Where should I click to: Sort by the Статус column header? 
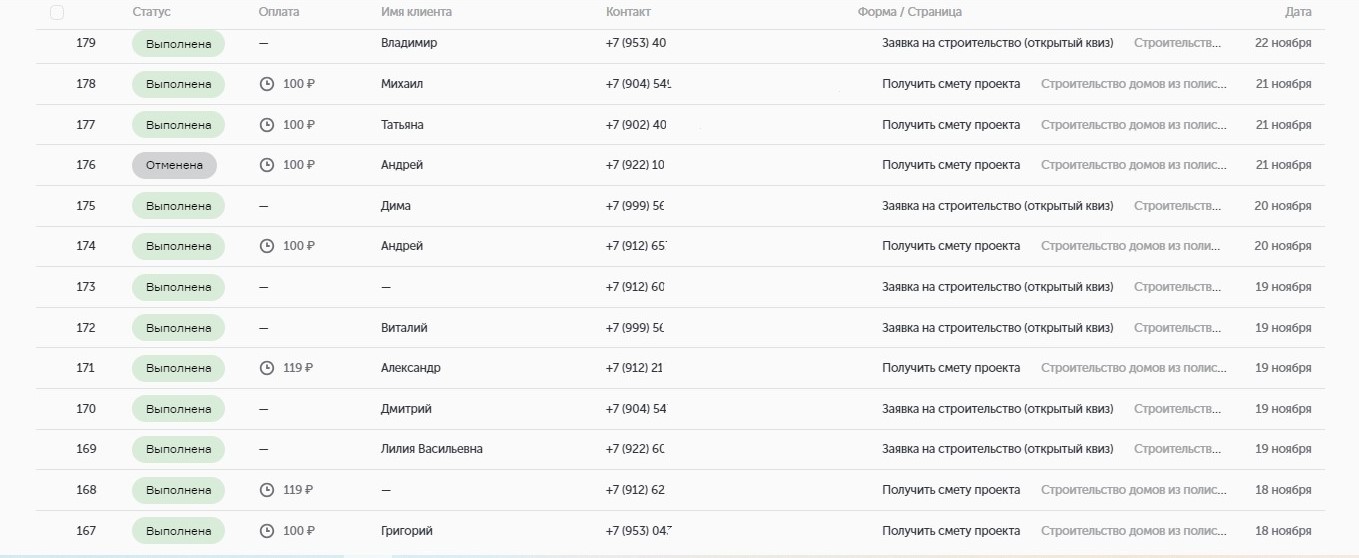151,12
